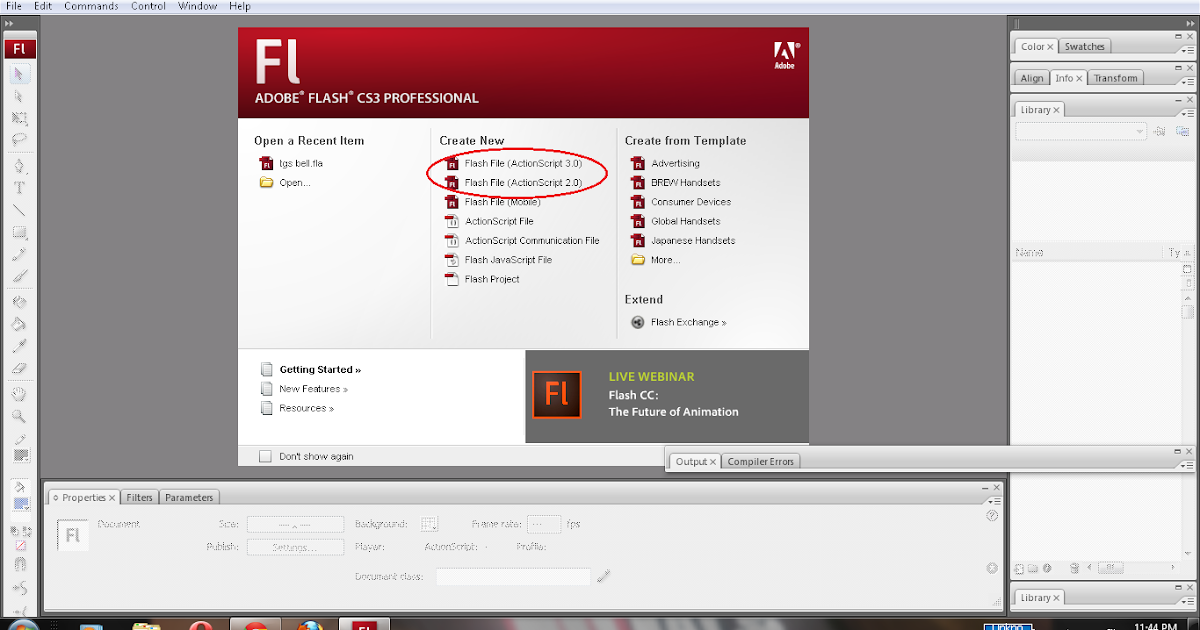Switch to the Align tab
Viewport: 1200px width, 630px height.
tap(1032, 78)
